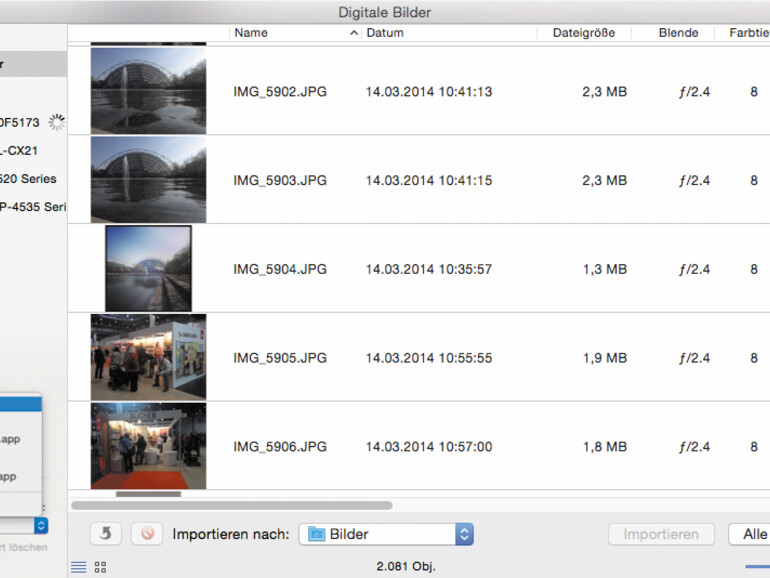
Task: Click file name IMG_5904.JPG
Action: (280, 270)
